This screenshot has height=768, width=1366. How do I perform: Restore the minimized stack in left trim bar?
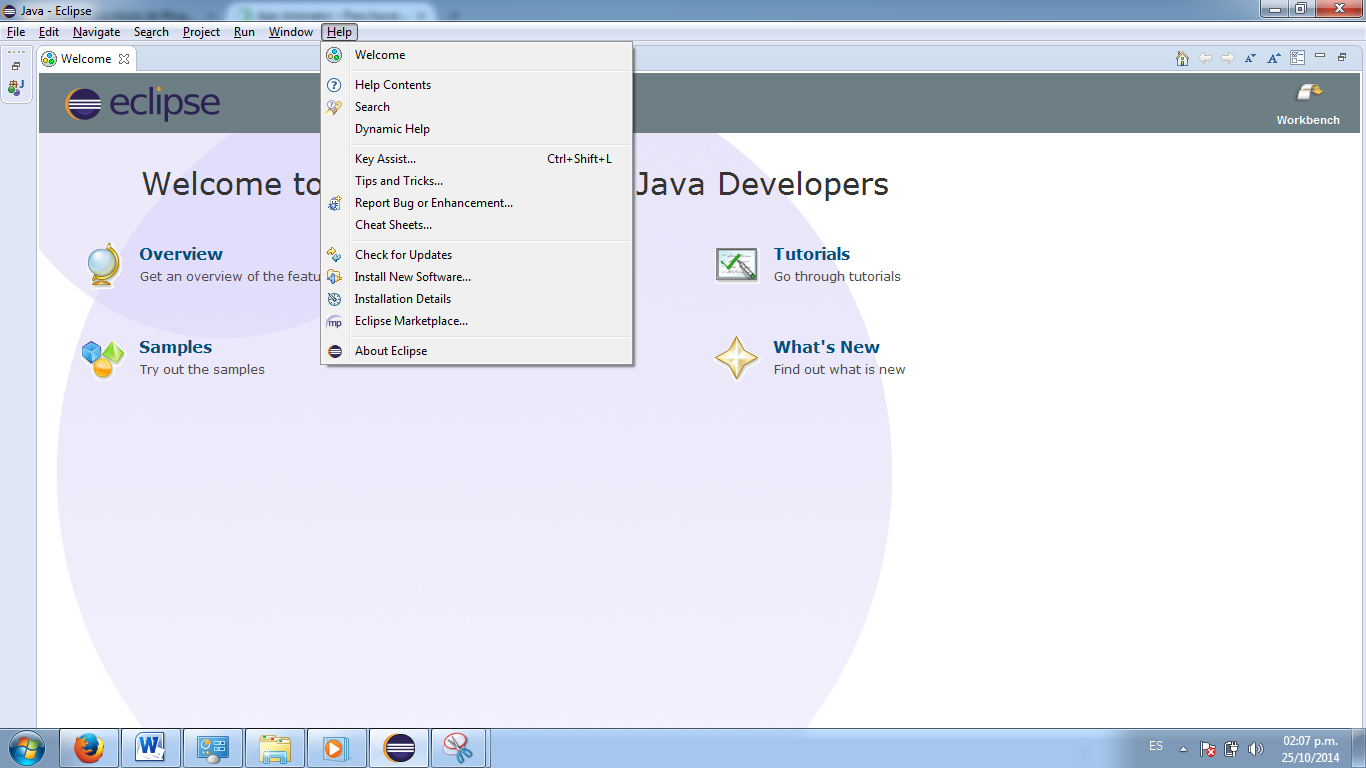16,66
